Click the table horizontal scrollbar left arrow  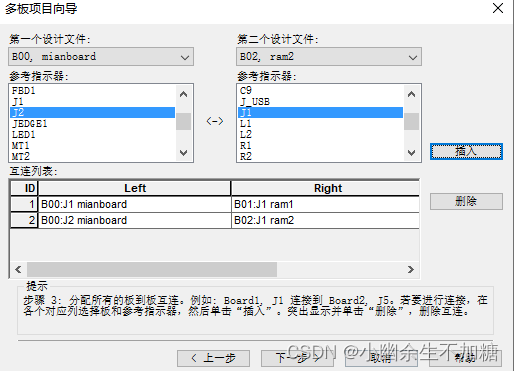(x=18, y=269)
